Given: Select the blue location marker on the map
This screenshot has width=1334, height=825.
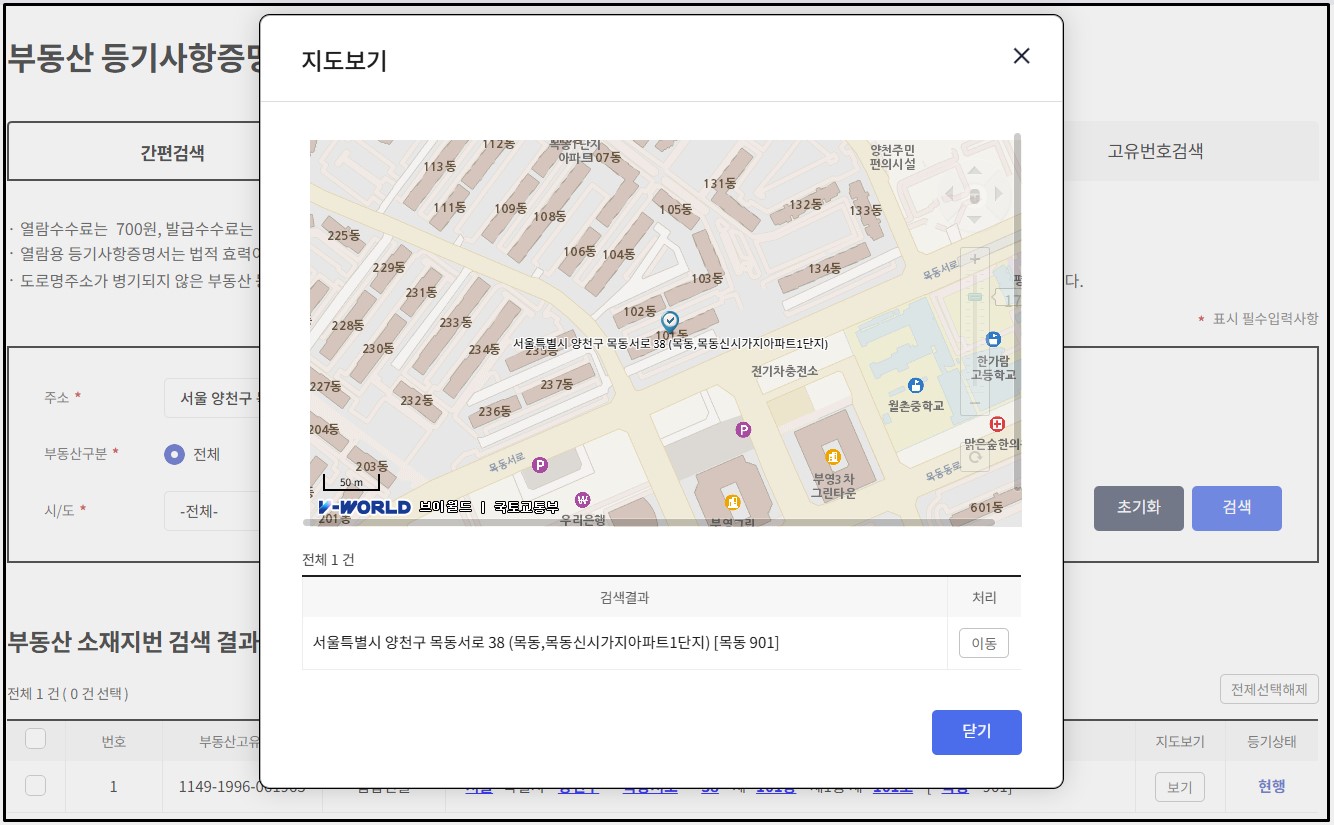Looking at the screenshot, I should (x=670, y=321).
